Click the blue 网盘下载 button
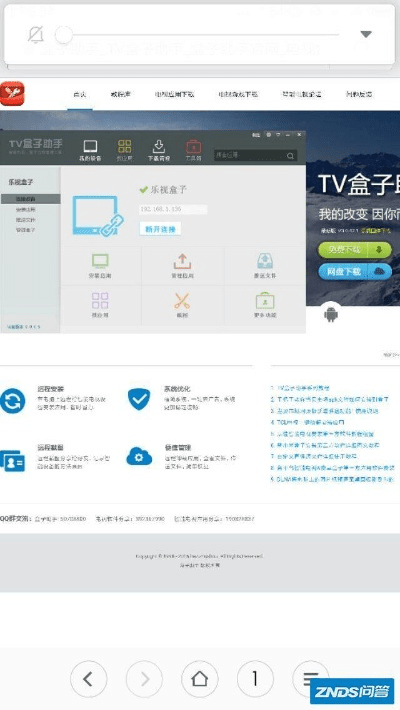400x710 pixels. coord(355,272)
